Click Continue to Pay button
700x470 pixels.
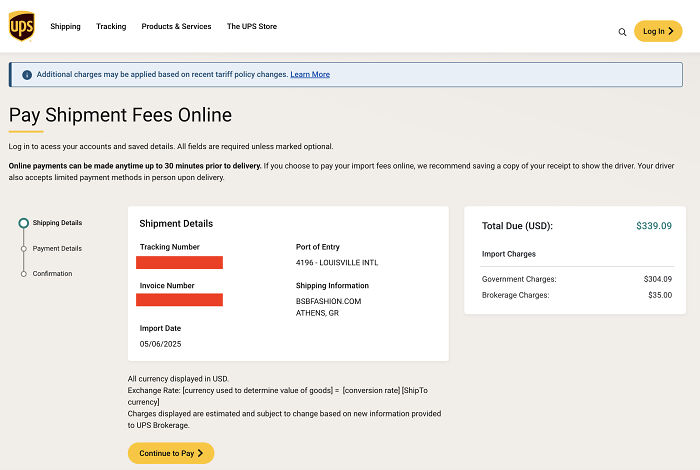tap(171, 453)
